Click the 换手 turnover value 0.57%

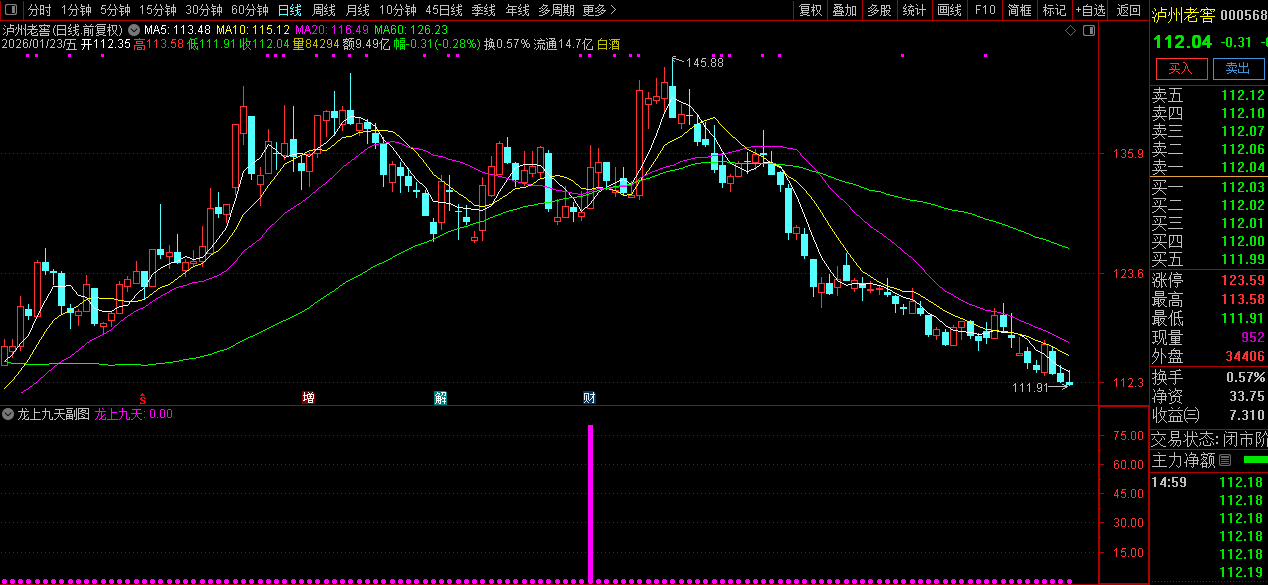coord(1245,377)
